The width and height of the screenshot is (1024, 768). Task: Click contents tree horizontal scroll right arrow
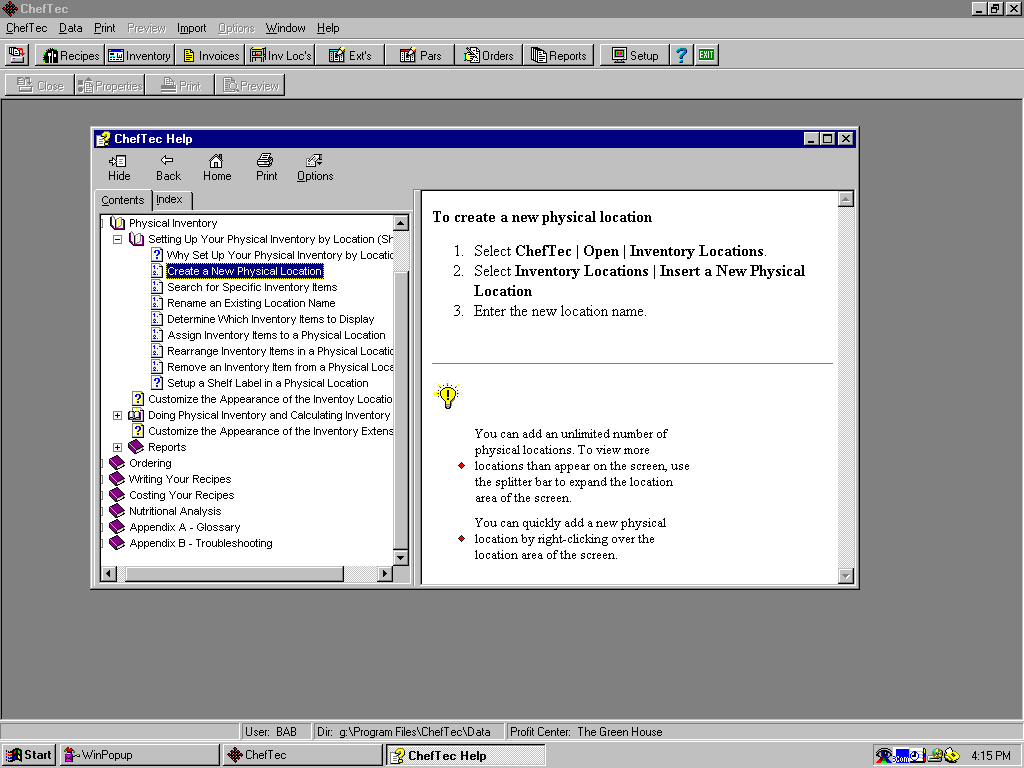coord(385,573)
